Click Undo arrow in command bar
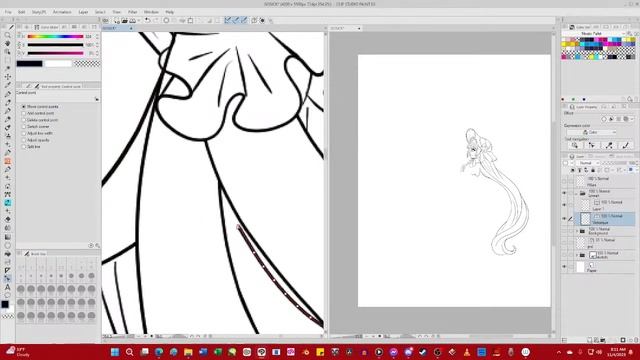640x360 pixels. tap(147, 20)
